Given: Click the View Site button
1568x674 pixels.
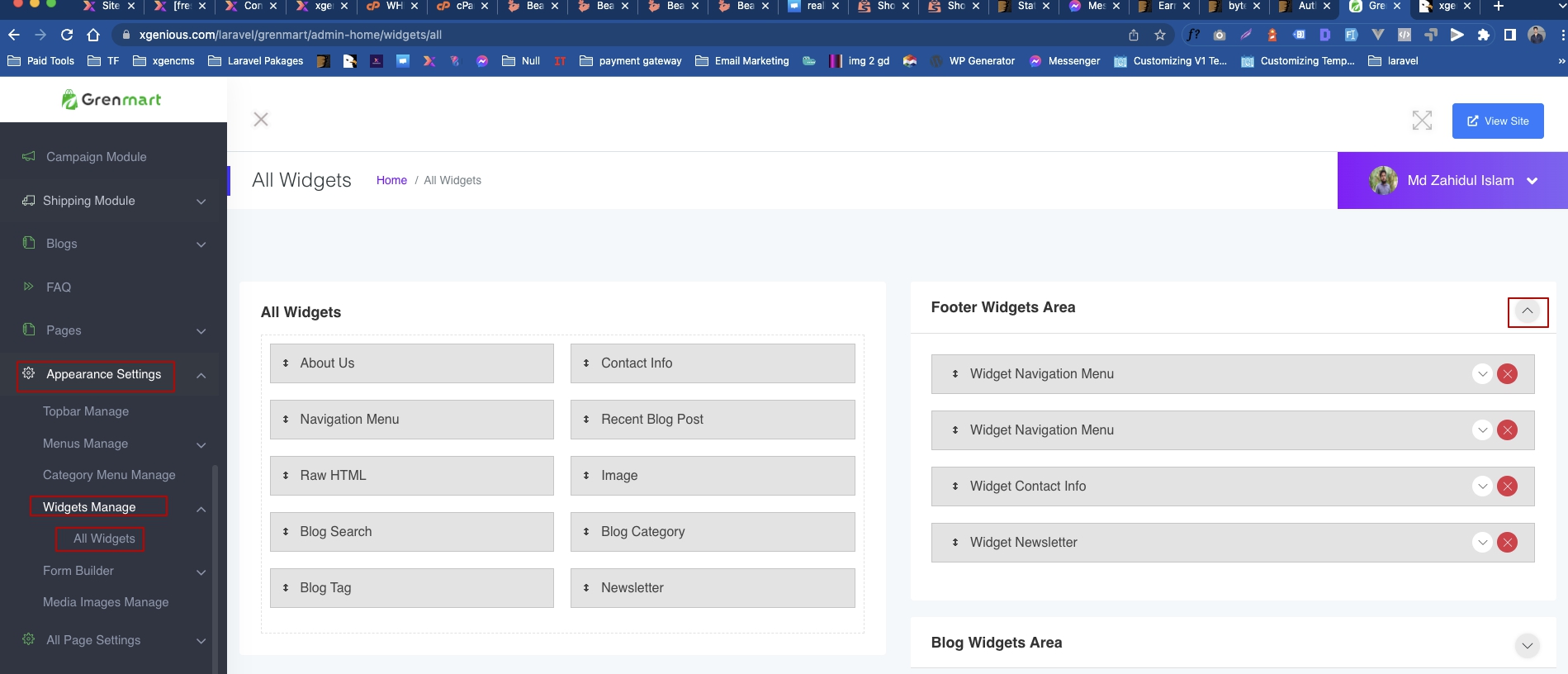Looking at the screenshot, I should [x=1497, y=121].
